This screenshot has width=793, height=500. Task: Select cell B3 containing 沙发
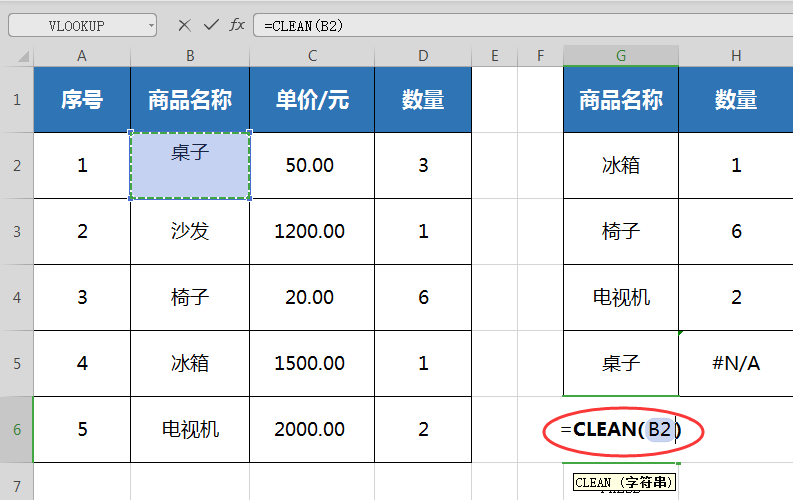[190, 232]
